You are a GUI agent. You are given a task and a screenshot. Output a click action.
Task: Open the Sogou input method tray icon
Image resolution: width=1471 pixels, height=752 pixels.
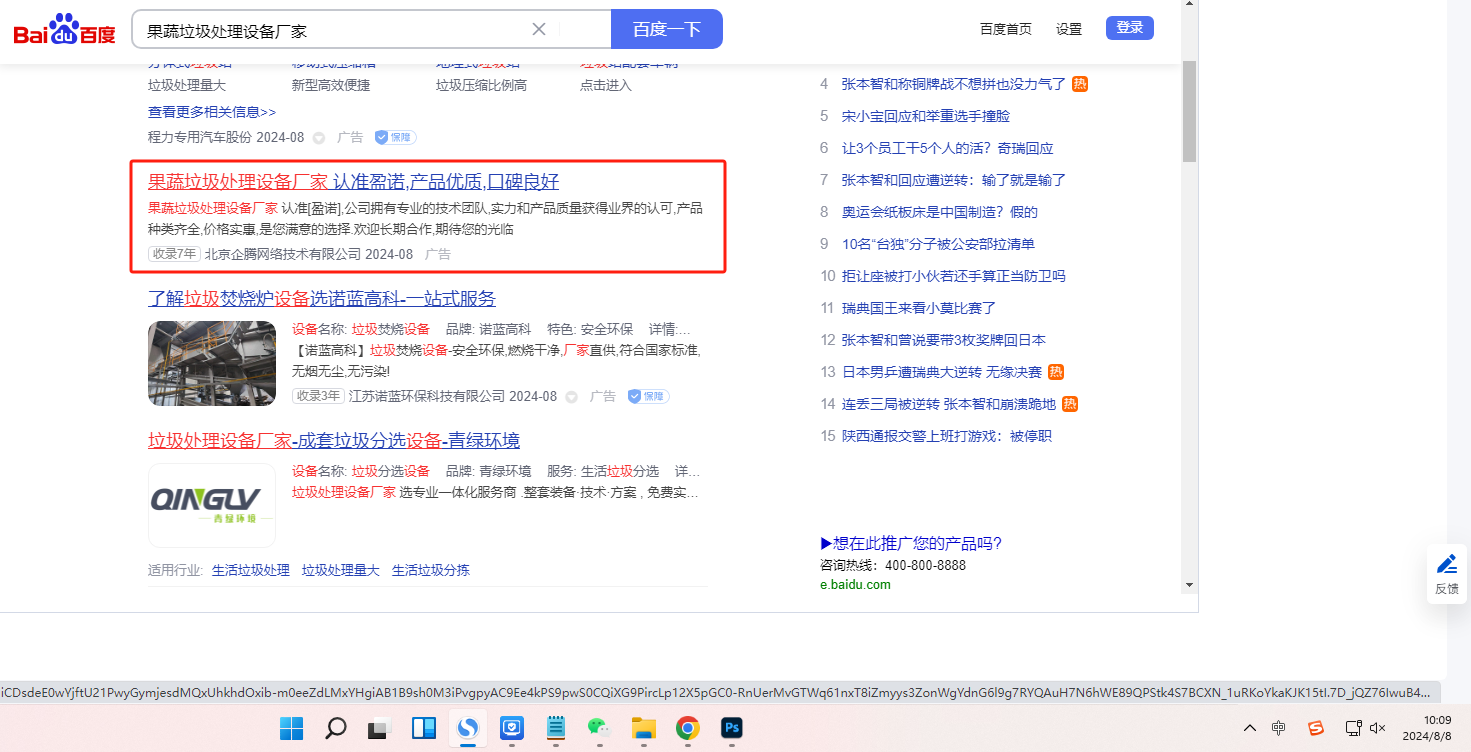(1316, 728)
